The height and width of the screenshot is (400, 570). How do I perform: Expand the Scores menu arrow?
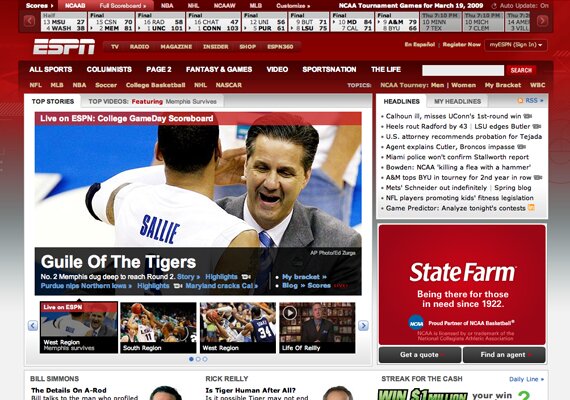click(52, 6)
